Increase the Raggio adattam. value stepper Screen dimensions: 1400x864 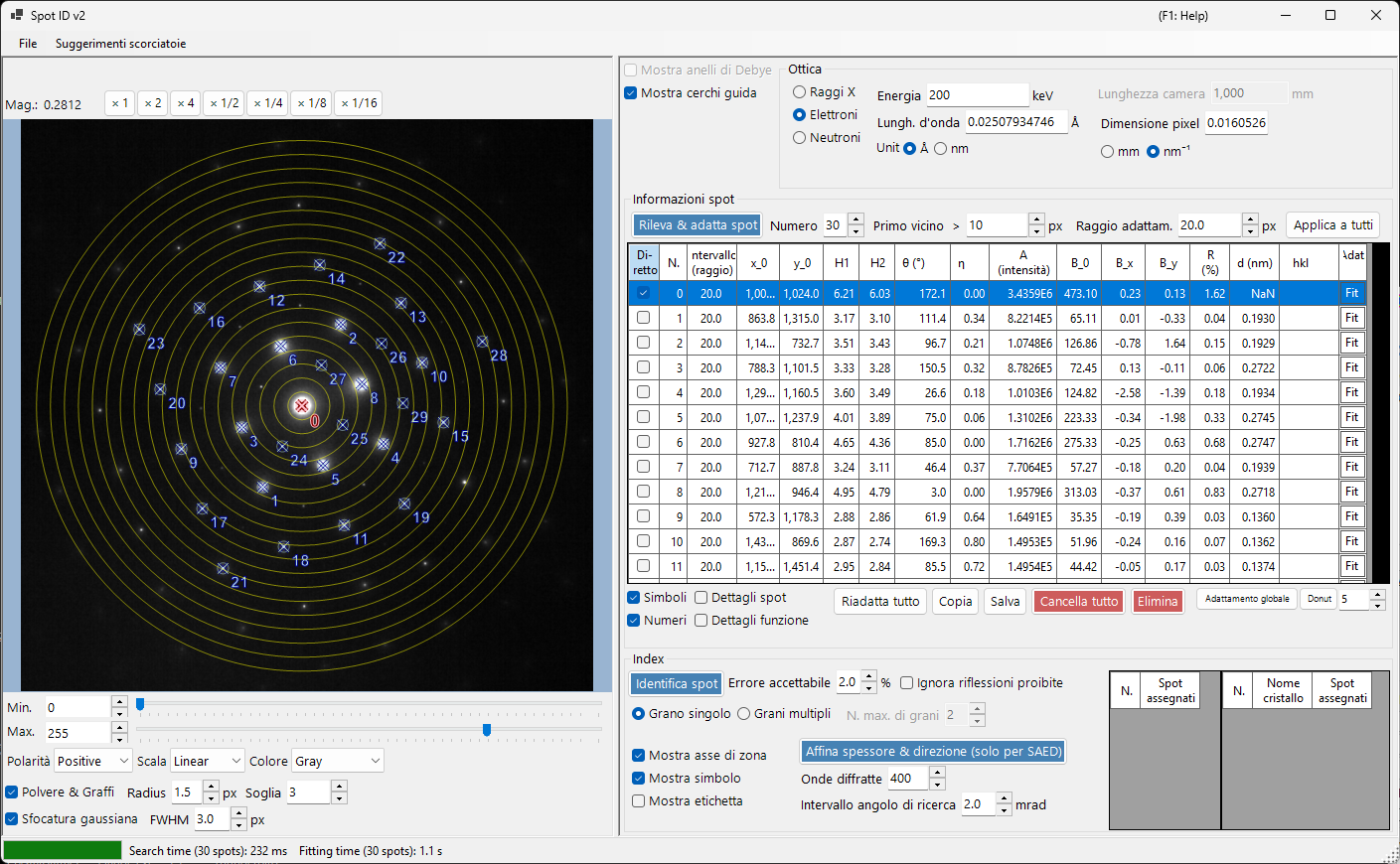click(x=1250, y=219)
